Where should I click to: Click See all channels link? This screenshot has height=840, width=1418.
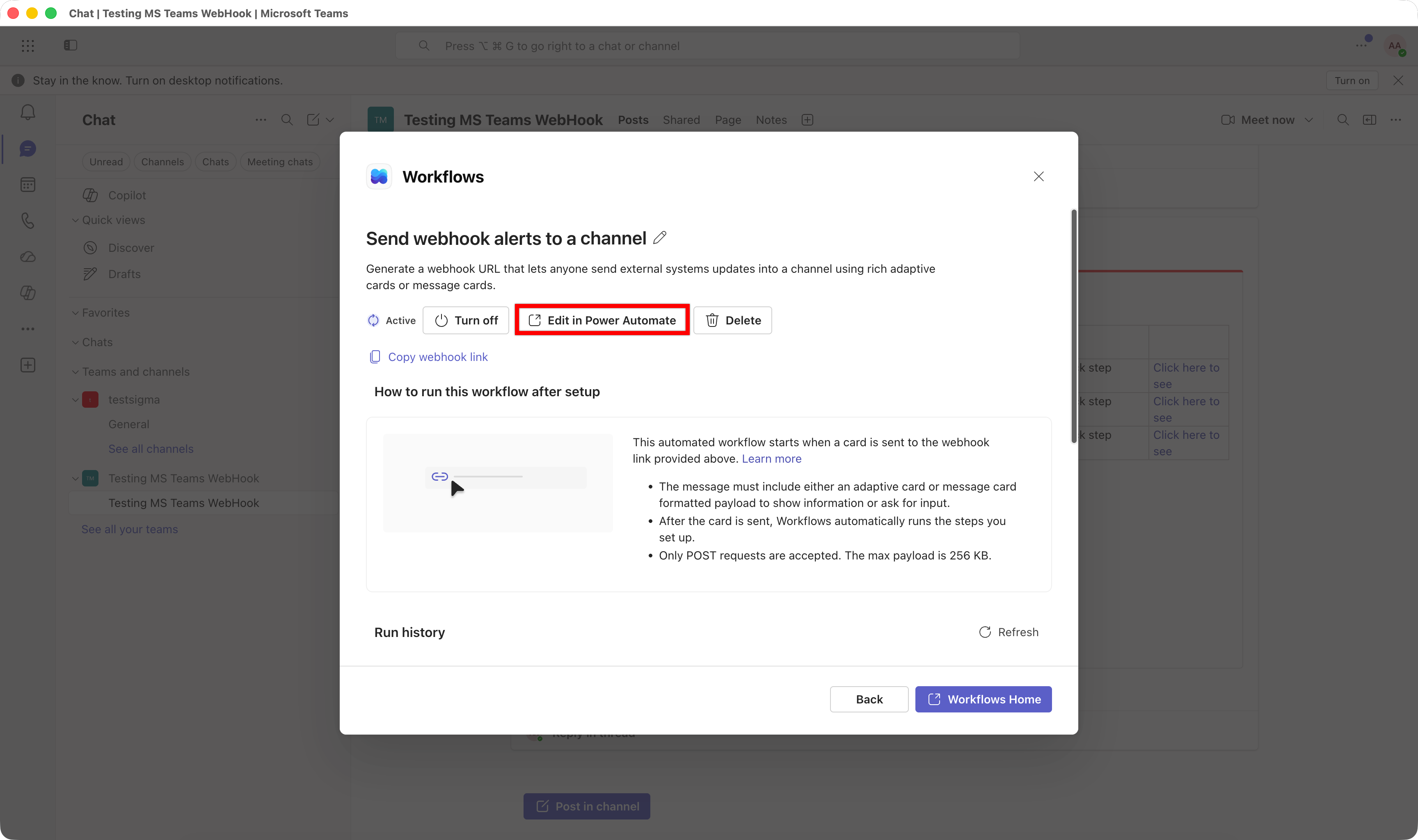(151, 449)
